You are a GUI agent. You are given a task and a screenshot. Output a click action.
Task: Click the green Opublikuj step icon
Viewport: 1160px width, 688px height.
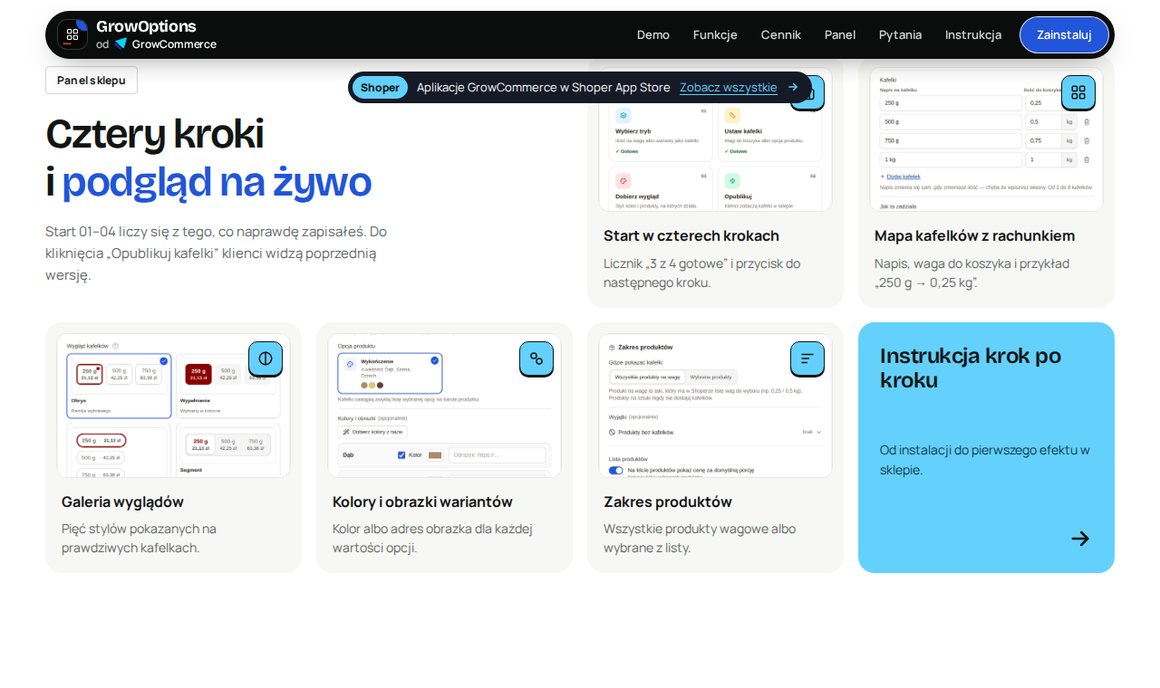tap(732, 181)
